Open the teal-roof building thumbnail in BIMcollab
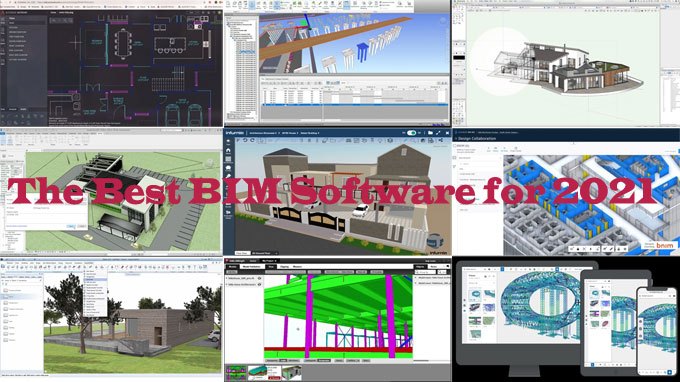Viewport: 680px width, 382px height. point(264,373)
